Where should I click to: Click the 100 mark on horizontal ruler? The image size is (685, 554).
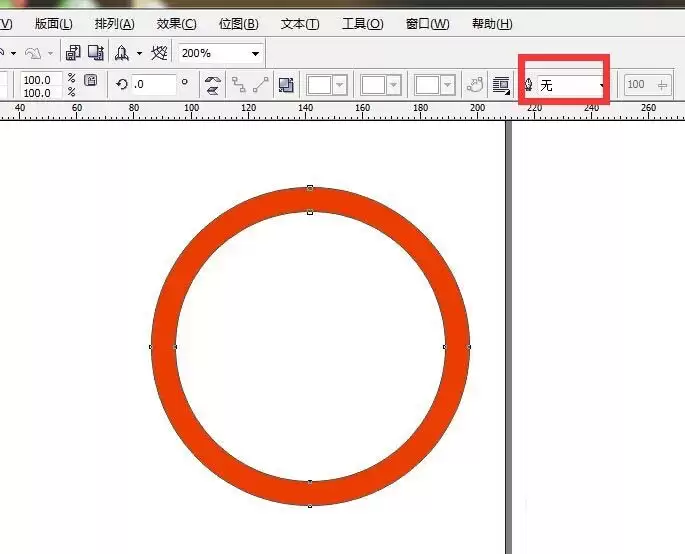[191, 107]
